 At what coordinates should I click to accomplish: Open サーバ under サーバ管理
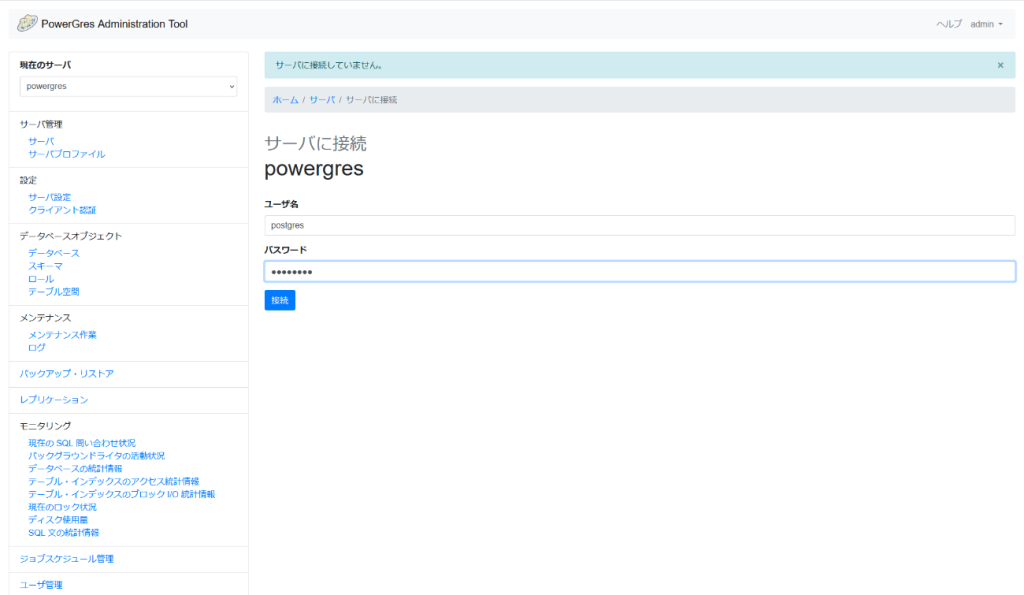pos(41,141)
